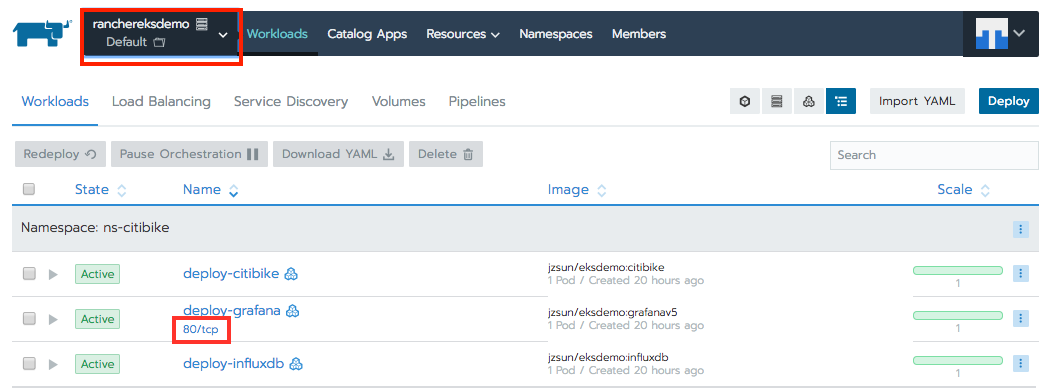Click the jzsun/eksdemo:influxdb image text
This screenshot has width=1049, height=389.
[x=608, y=358]
